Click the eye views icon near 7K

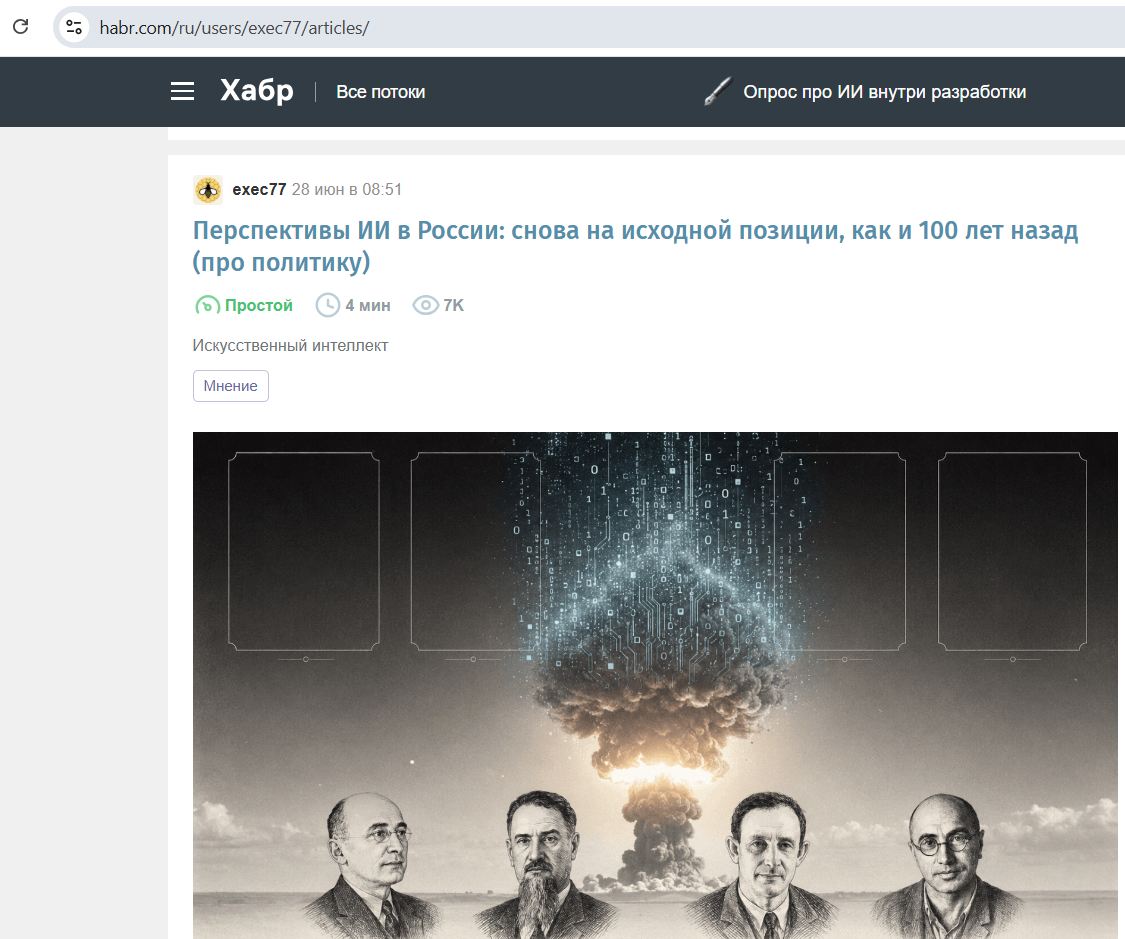[x=425, y=305]
